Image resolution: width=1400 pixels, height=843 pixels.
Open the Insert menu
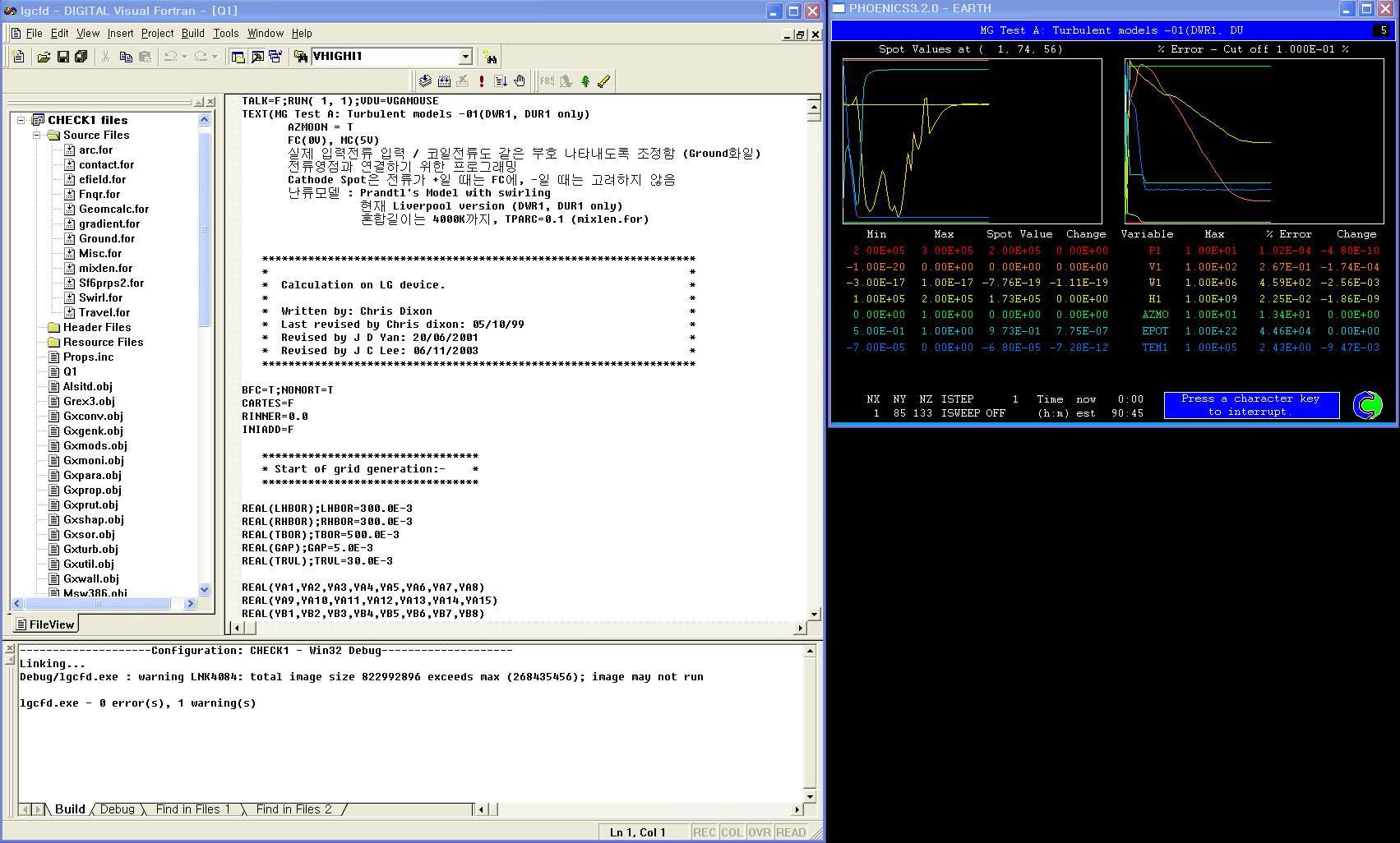point(120,34)
